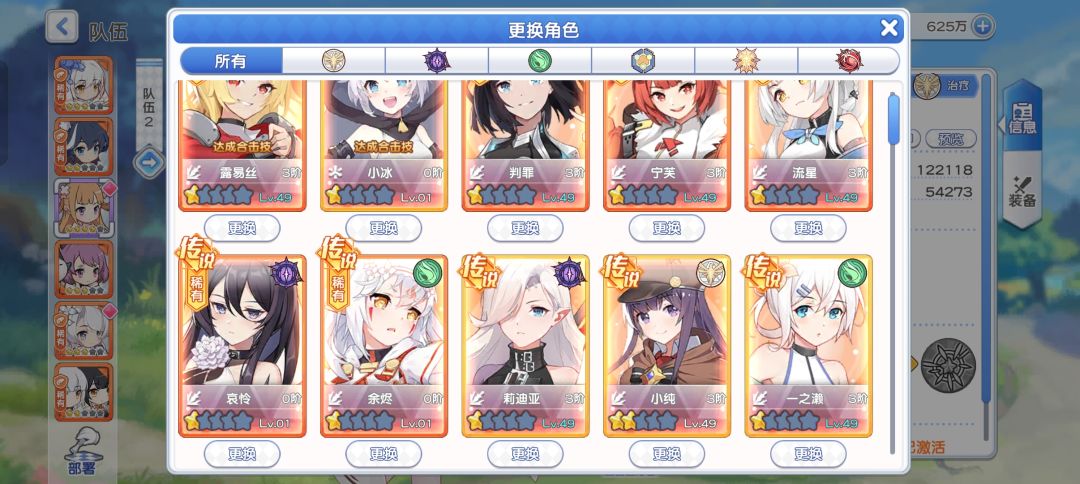
Task: Tap the plus icon next to 625万
Action: [x=983, y=27]
